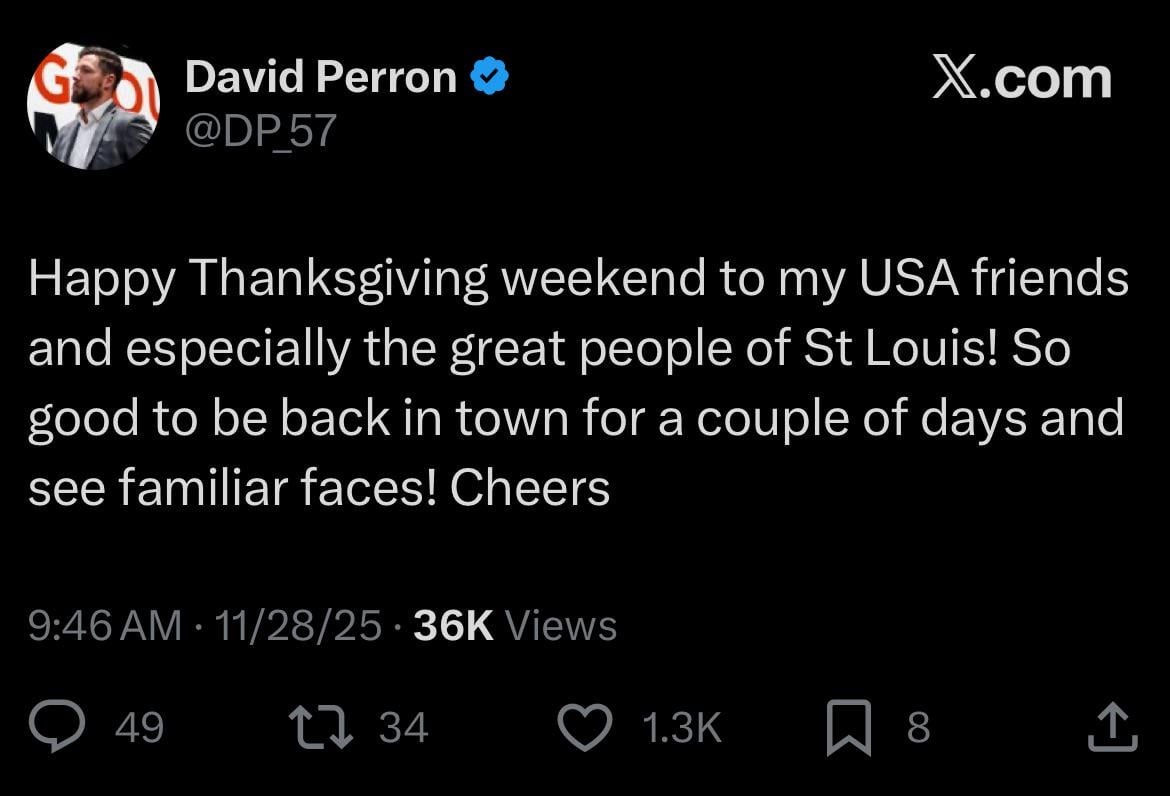
Task: Select the Happy Thanksgiving tweet text
Action: click(x=578, y=380)
